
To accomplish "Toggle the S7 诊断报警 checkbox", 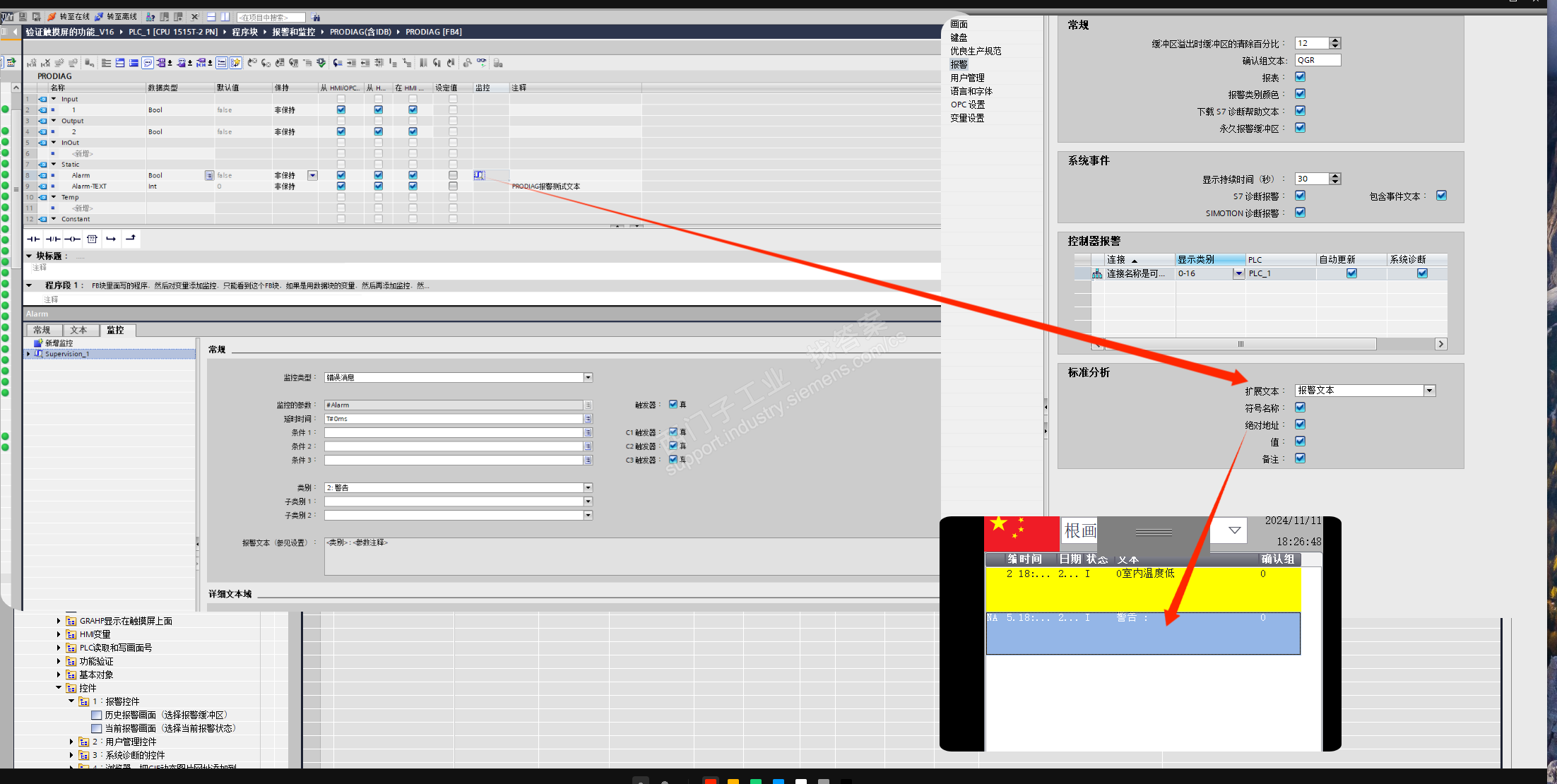I will (1300, 196).
